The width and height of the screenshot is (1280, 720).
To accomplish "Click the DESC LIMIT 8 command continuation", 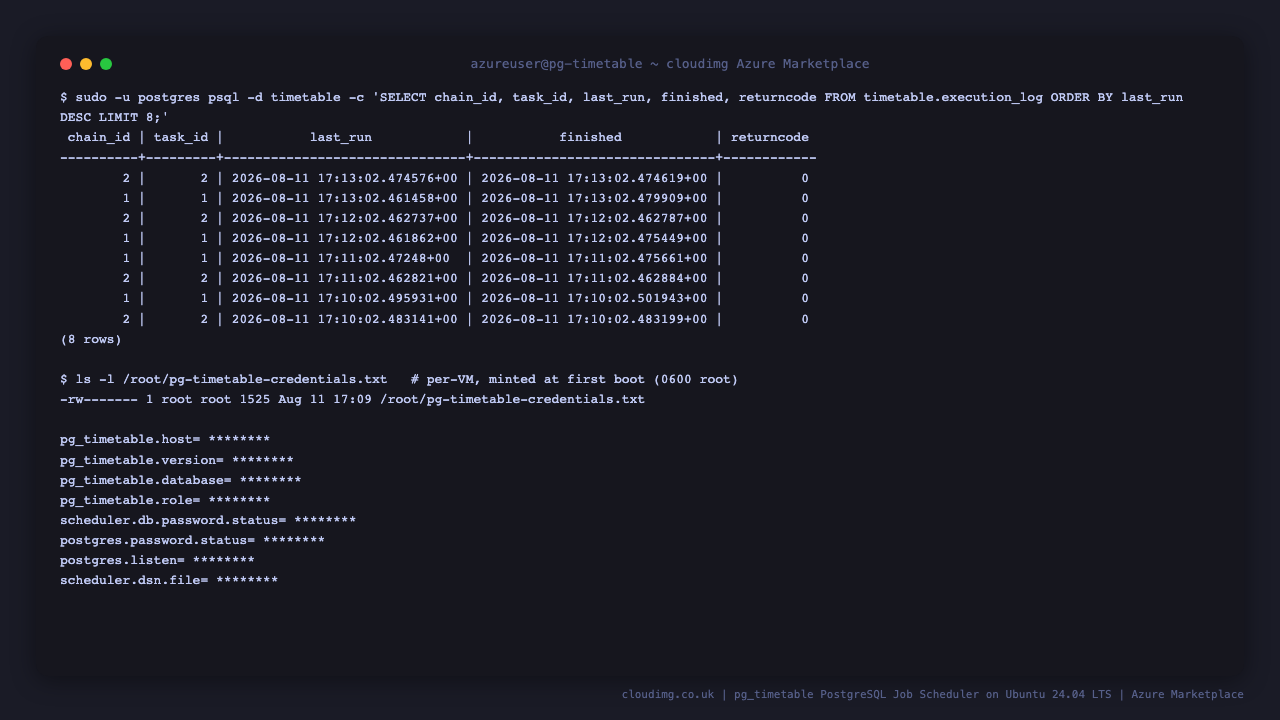I will pos(114,117).
